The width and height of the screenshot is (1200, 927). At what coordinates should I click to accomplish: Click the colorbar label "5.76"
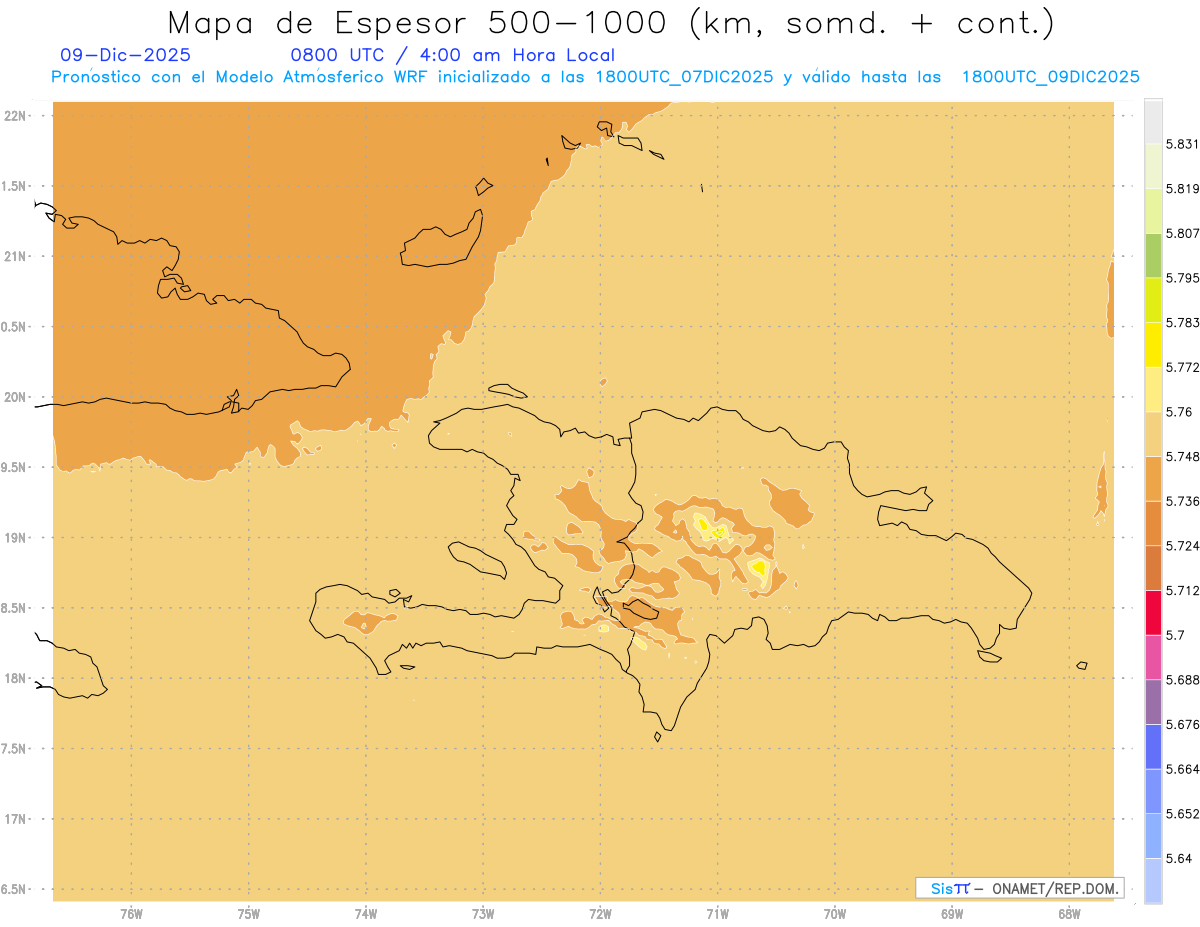(x=1179, y=412)
